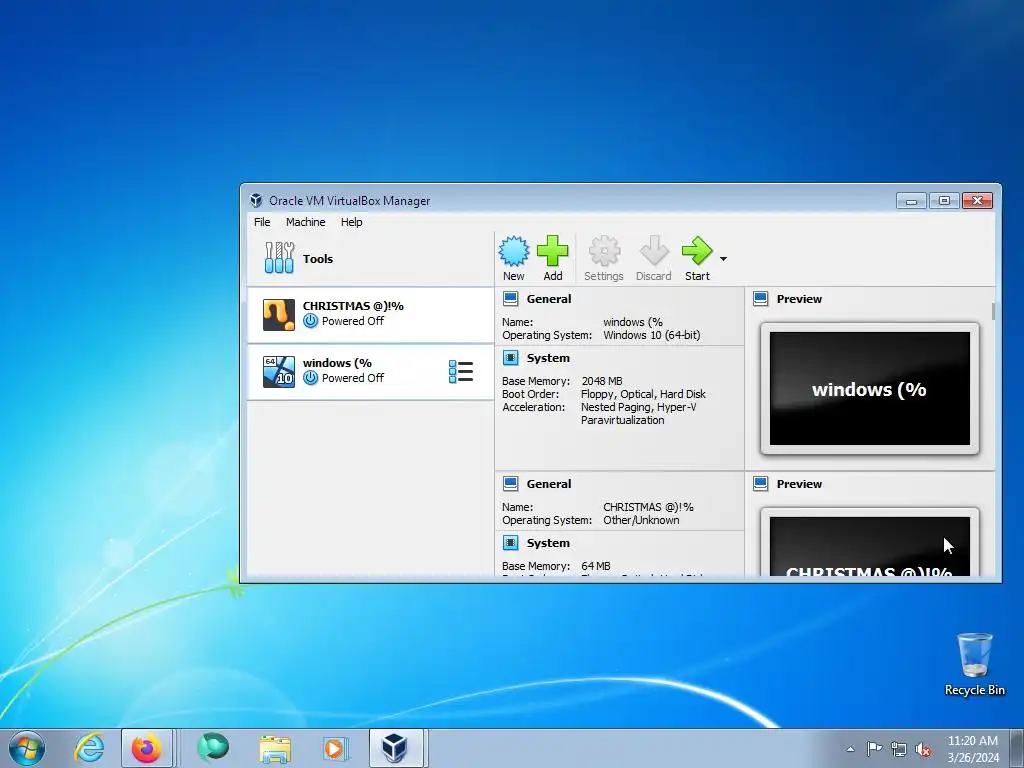1024x768 pixels.
Task: Open the Settings gear toolbar icon
Action: click(x=604, y=251)
